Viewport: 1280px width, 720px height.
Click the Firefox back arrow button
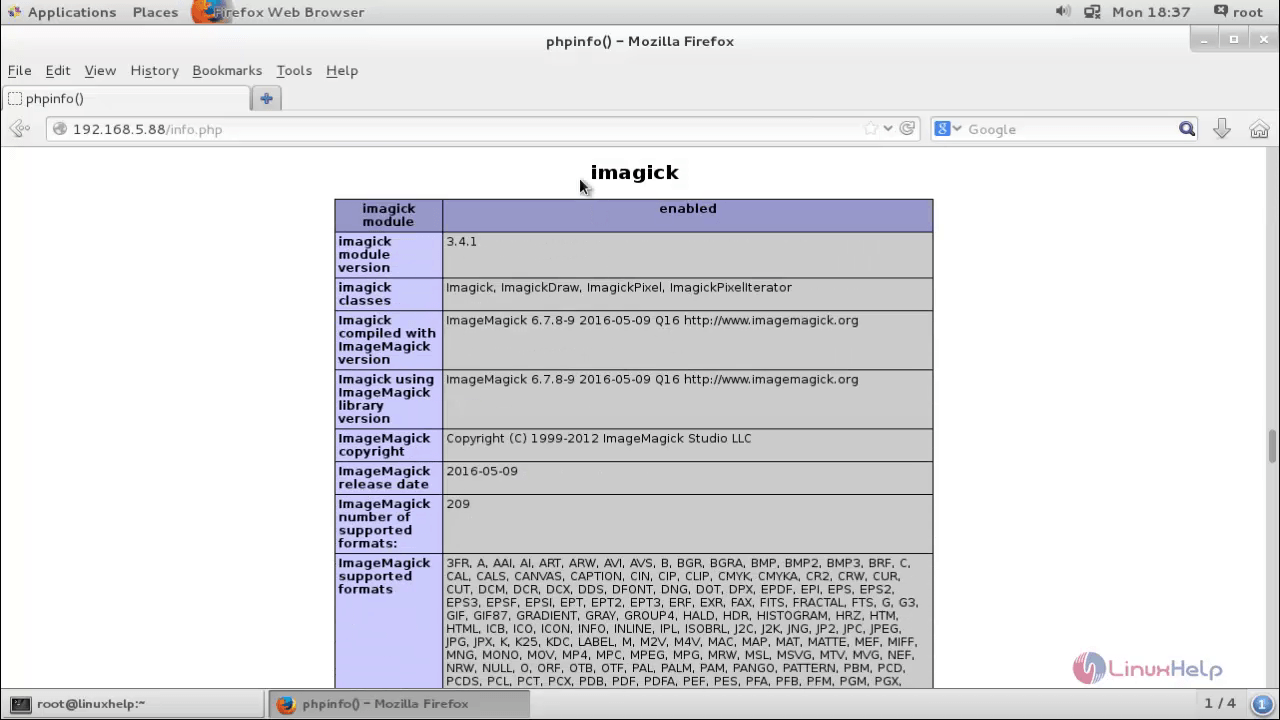[18, 129]
